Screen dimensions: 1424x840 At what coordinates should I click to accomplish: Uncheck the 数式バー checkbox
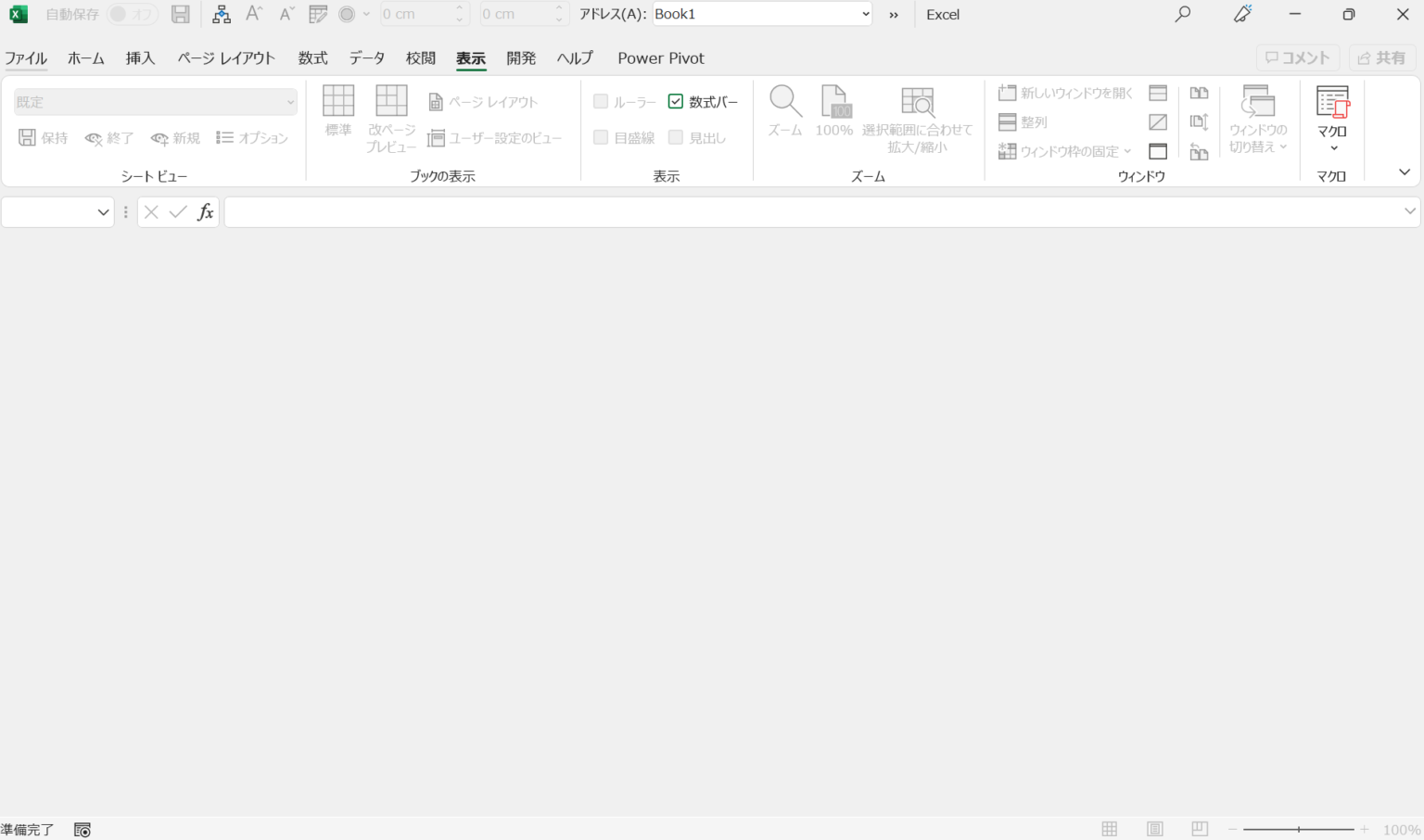676,102
